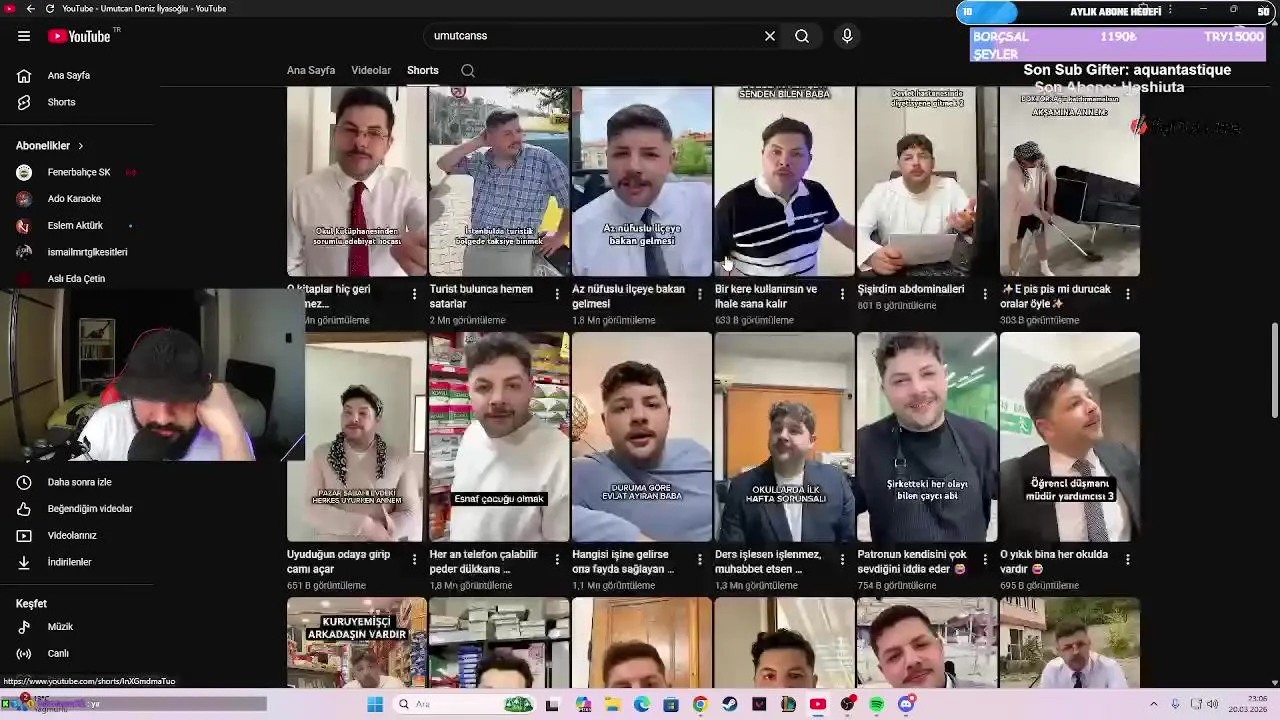Open 'Şişirdim abdominalleri' title
Screen dimensions: 1280x720
(911, 289)
